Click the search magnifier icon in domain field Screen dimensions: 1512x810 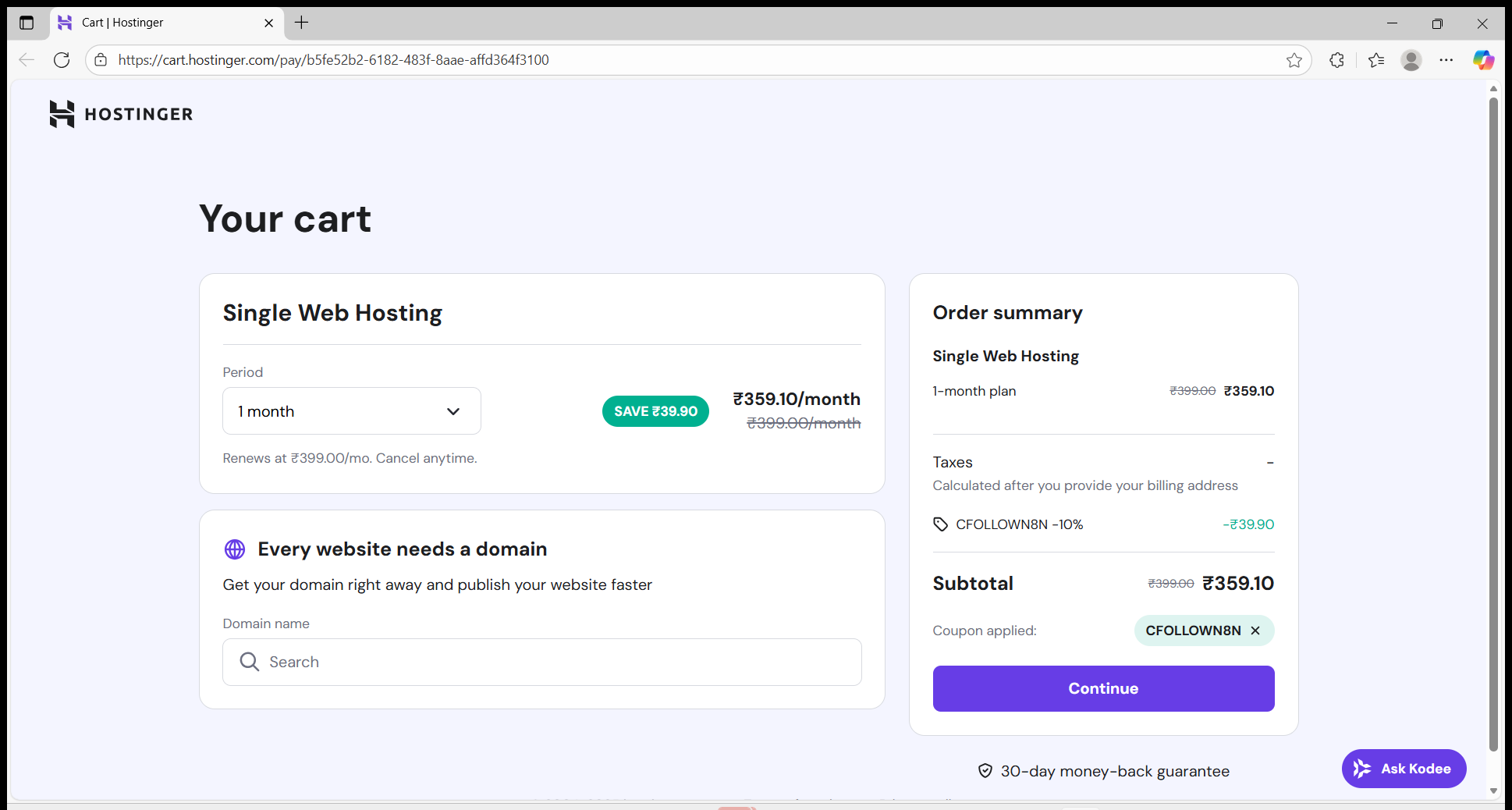coord(250,663)
